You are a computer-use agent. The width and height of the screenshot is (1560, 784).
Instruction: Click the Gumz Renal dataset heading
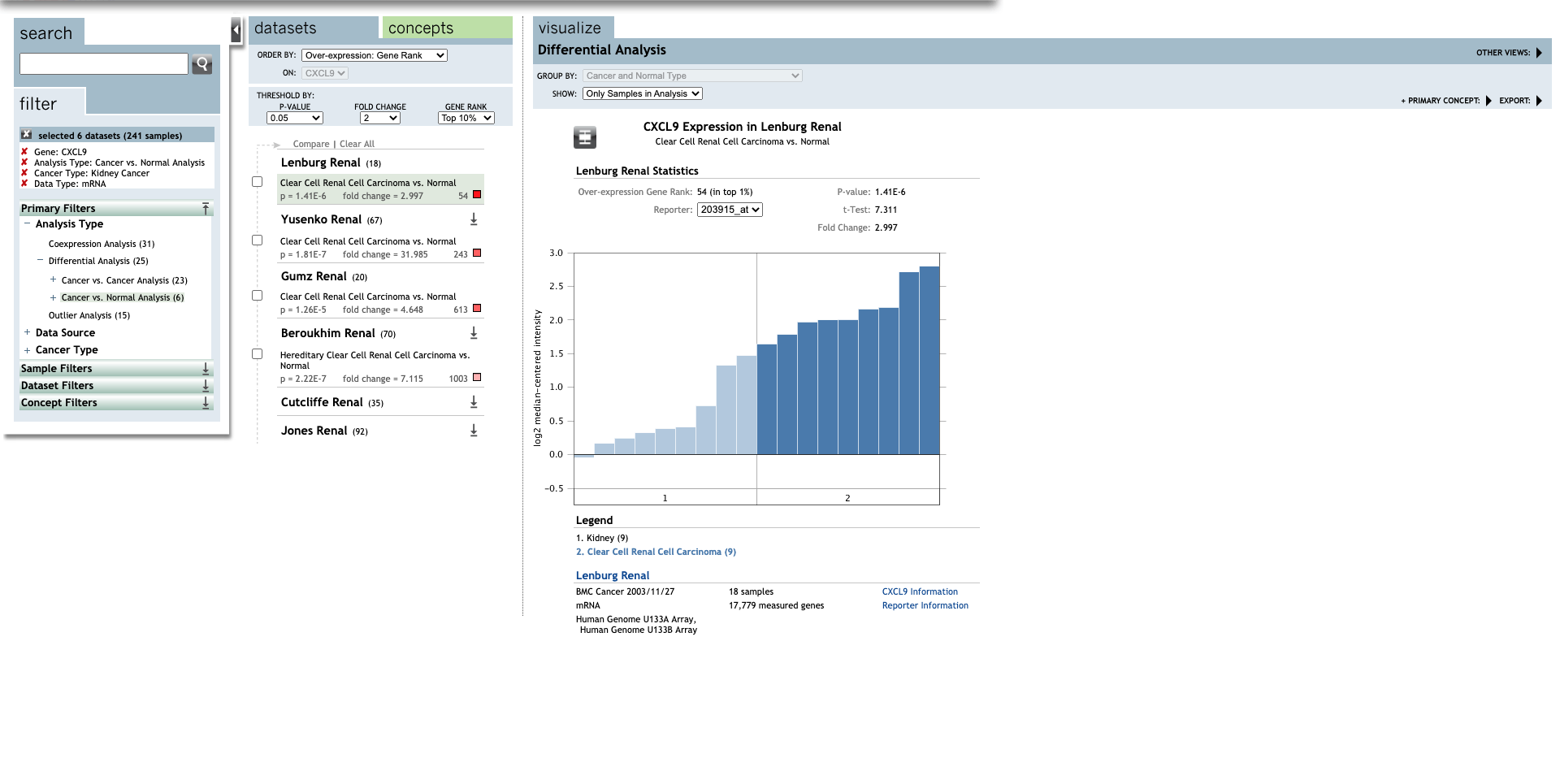[324, 276]
